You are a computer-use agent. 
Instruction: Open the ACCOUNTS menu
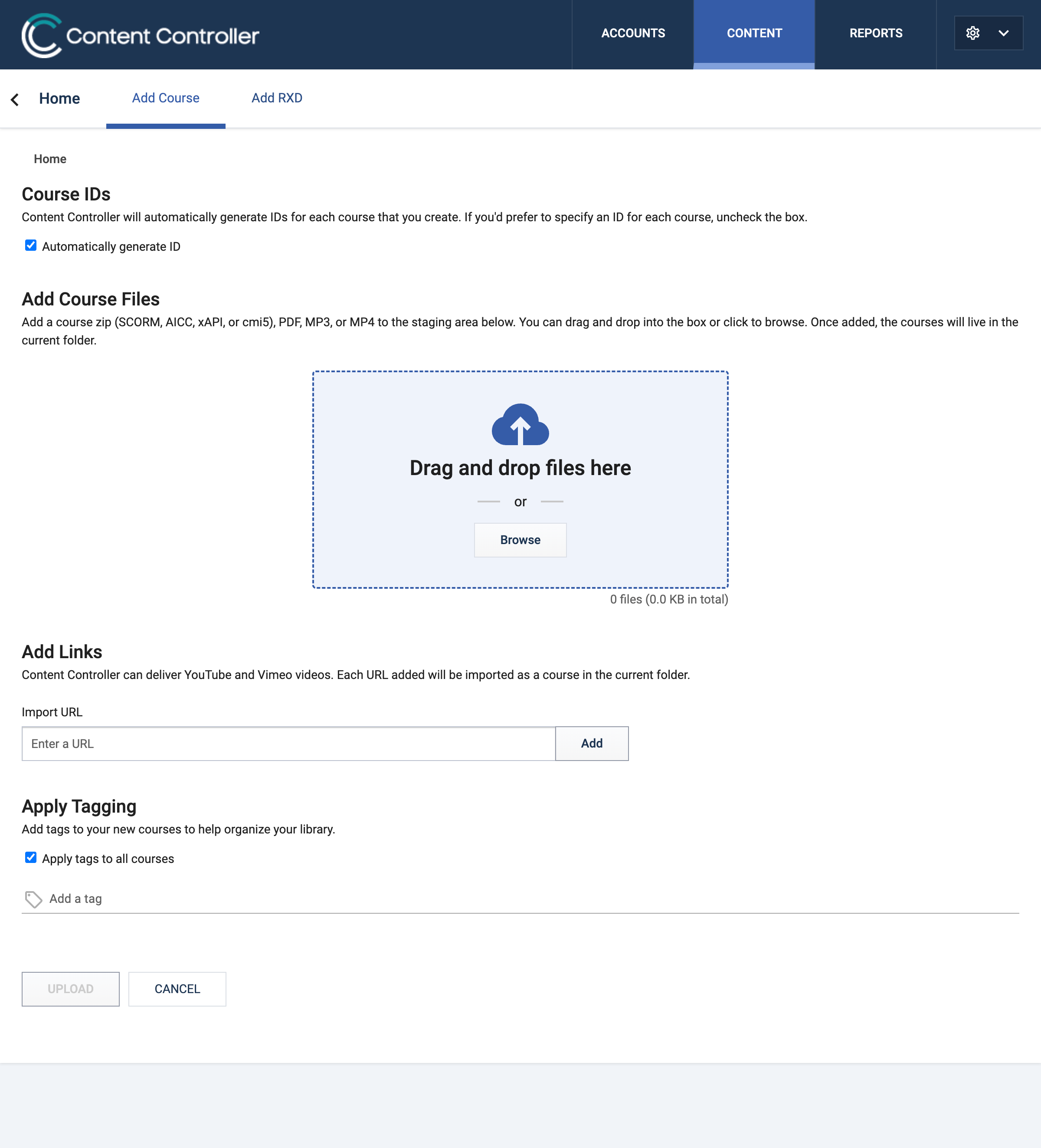pyautogui.click(x=633, y=33)
